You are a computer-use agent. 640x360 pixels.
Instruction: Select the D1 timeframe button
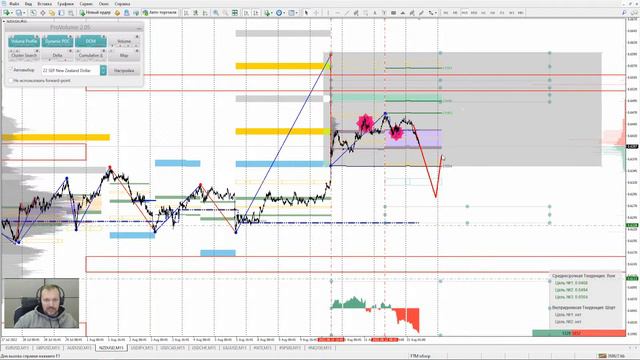[502, 13]
